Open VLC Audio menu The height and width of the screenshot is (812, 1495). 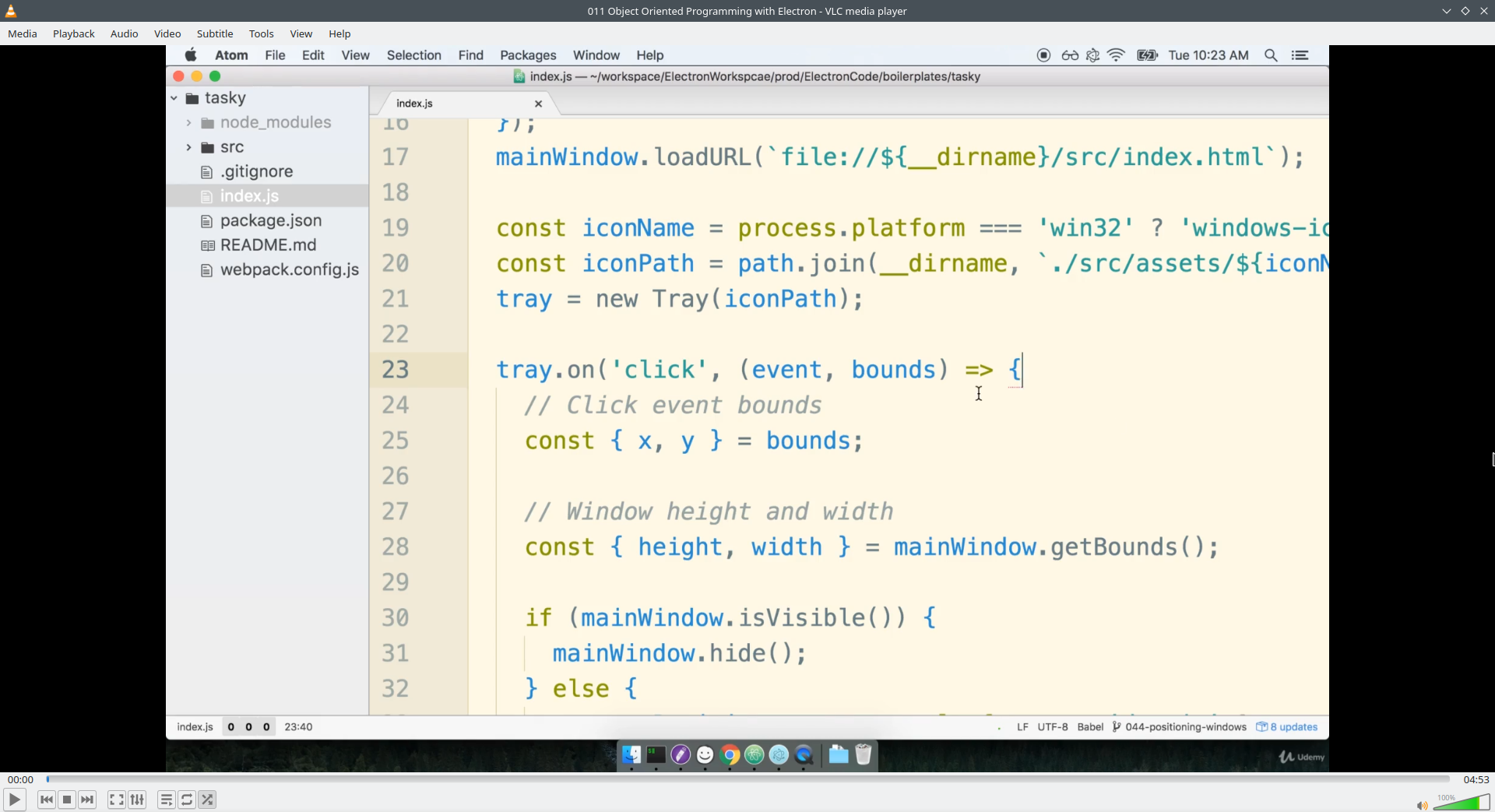click(124, 33)
